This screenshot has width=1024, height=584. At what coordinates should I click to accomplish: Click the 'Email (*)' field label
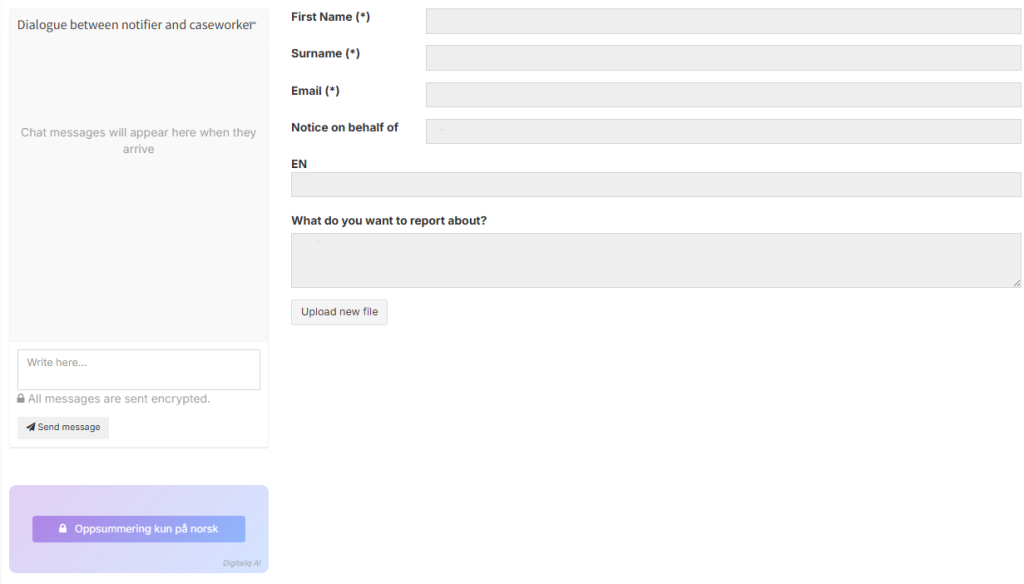click(315, 91)
